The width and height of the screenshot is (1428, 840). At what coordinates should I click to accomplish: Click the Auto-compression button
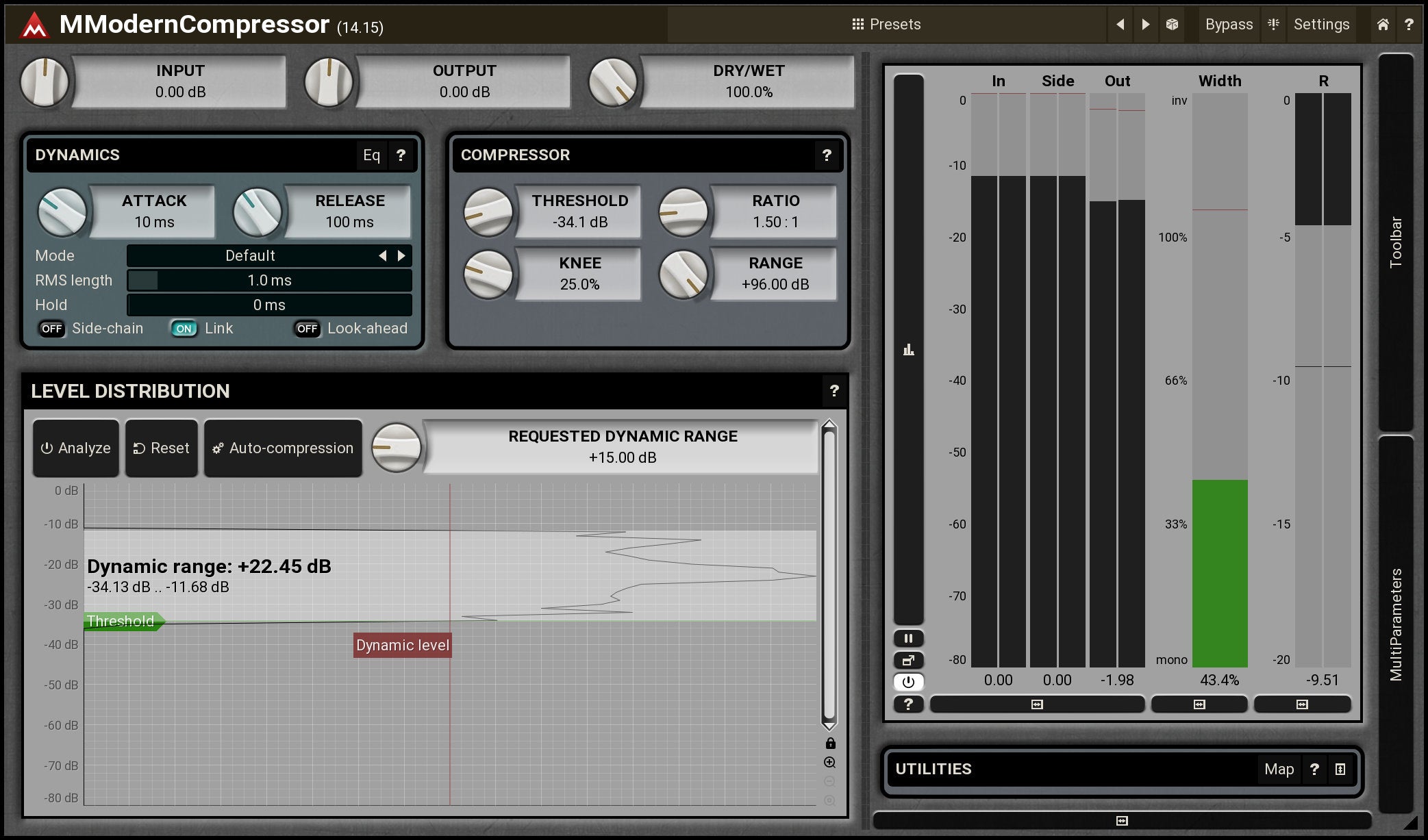283,448
